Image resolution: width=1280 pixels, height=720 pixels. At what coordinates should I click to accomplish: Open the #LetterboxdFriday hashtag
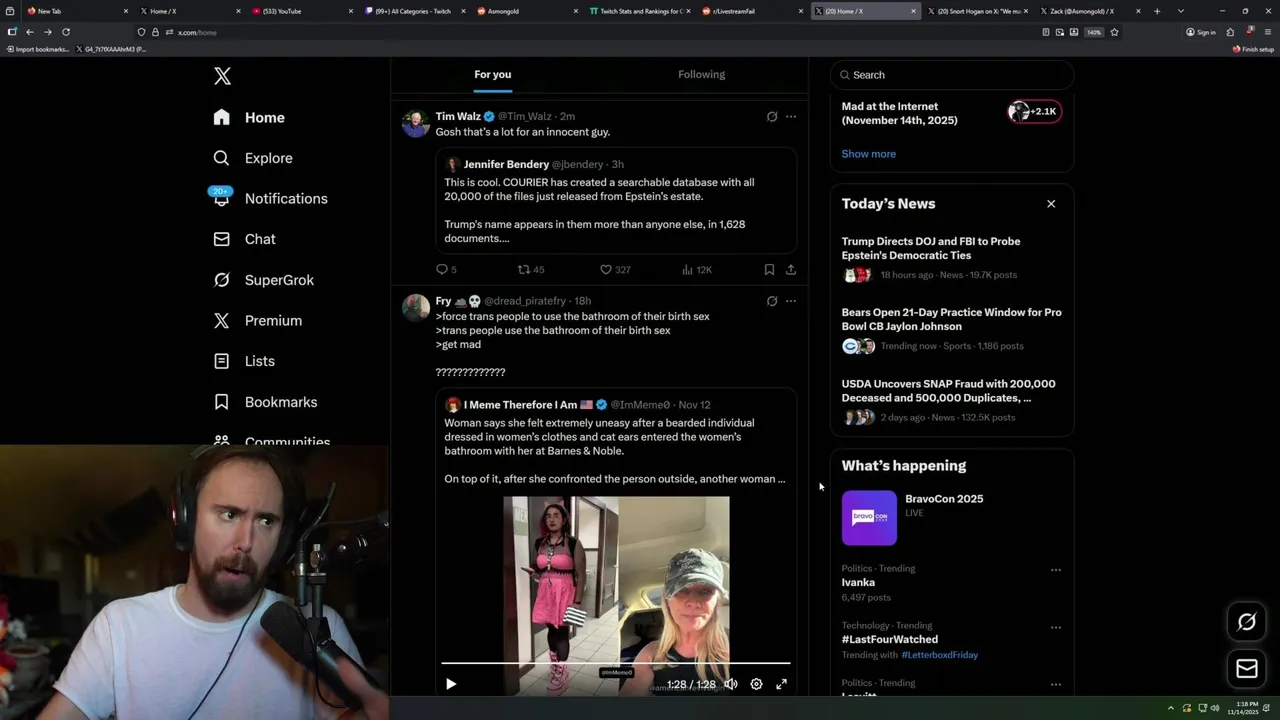tap(939, 655)
